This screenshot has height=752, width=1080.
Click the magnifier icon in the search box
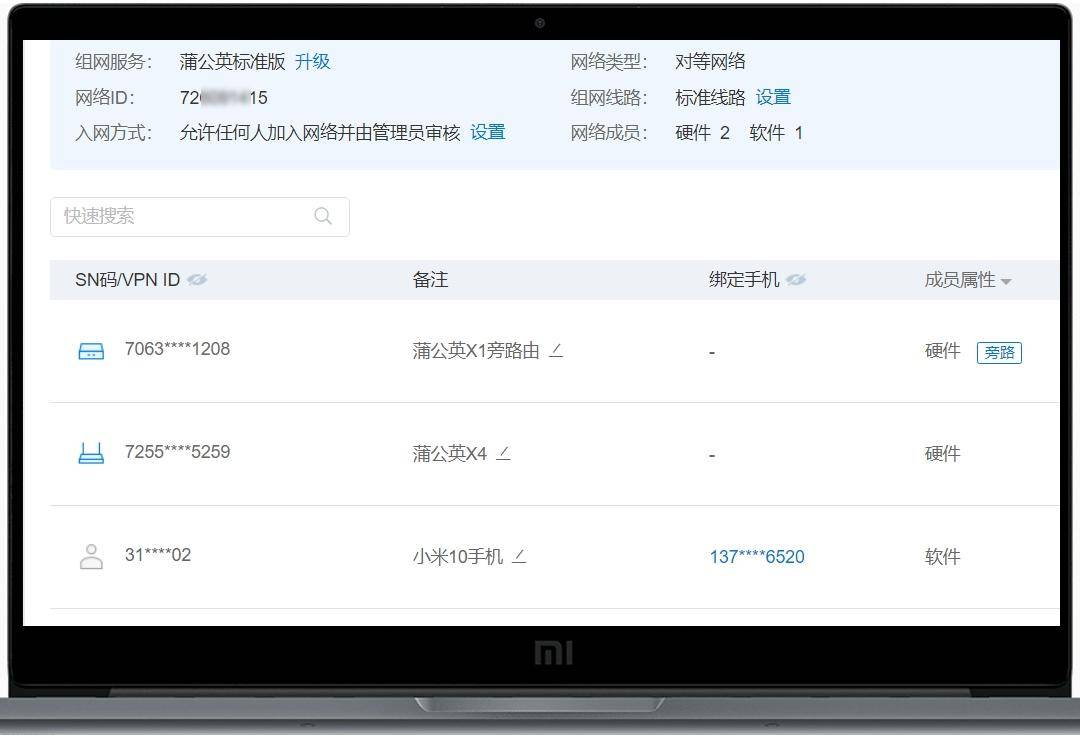(x=322, y=216)
